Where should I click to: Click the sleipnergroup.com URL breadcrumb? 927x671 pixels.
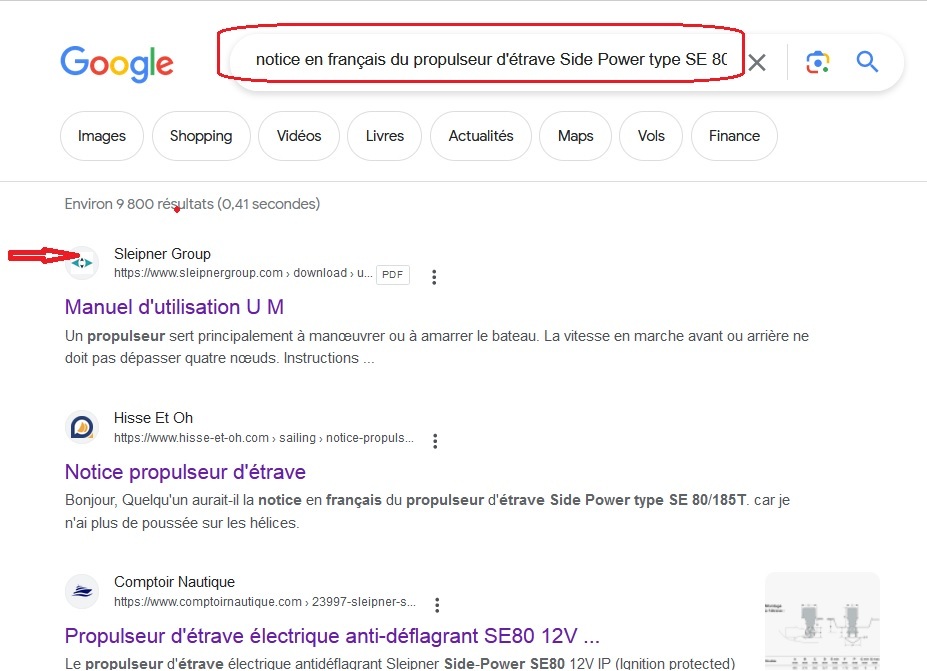243,273
